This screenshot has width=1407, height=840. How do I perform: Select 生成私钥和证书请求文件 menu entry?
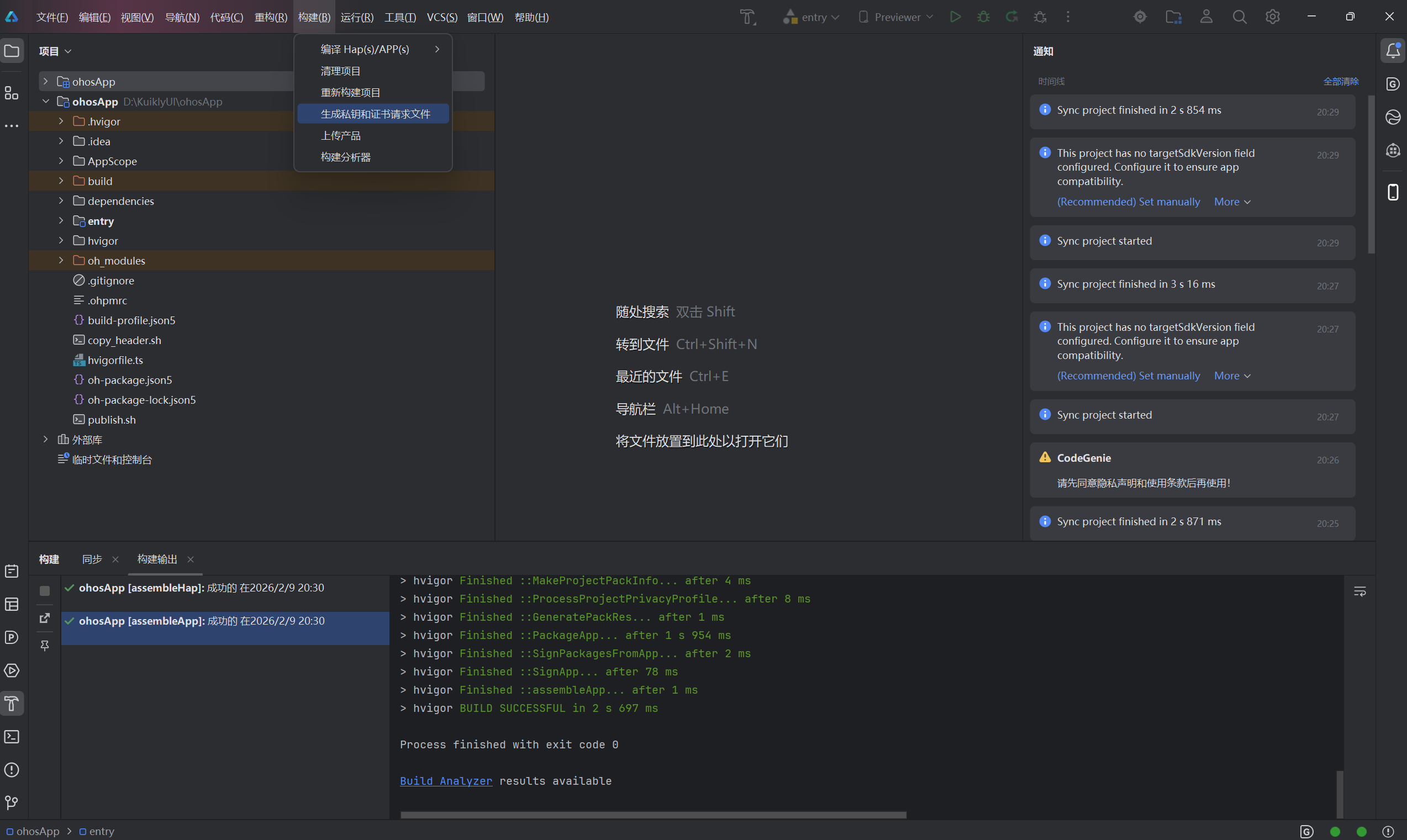tap(375, 114)
